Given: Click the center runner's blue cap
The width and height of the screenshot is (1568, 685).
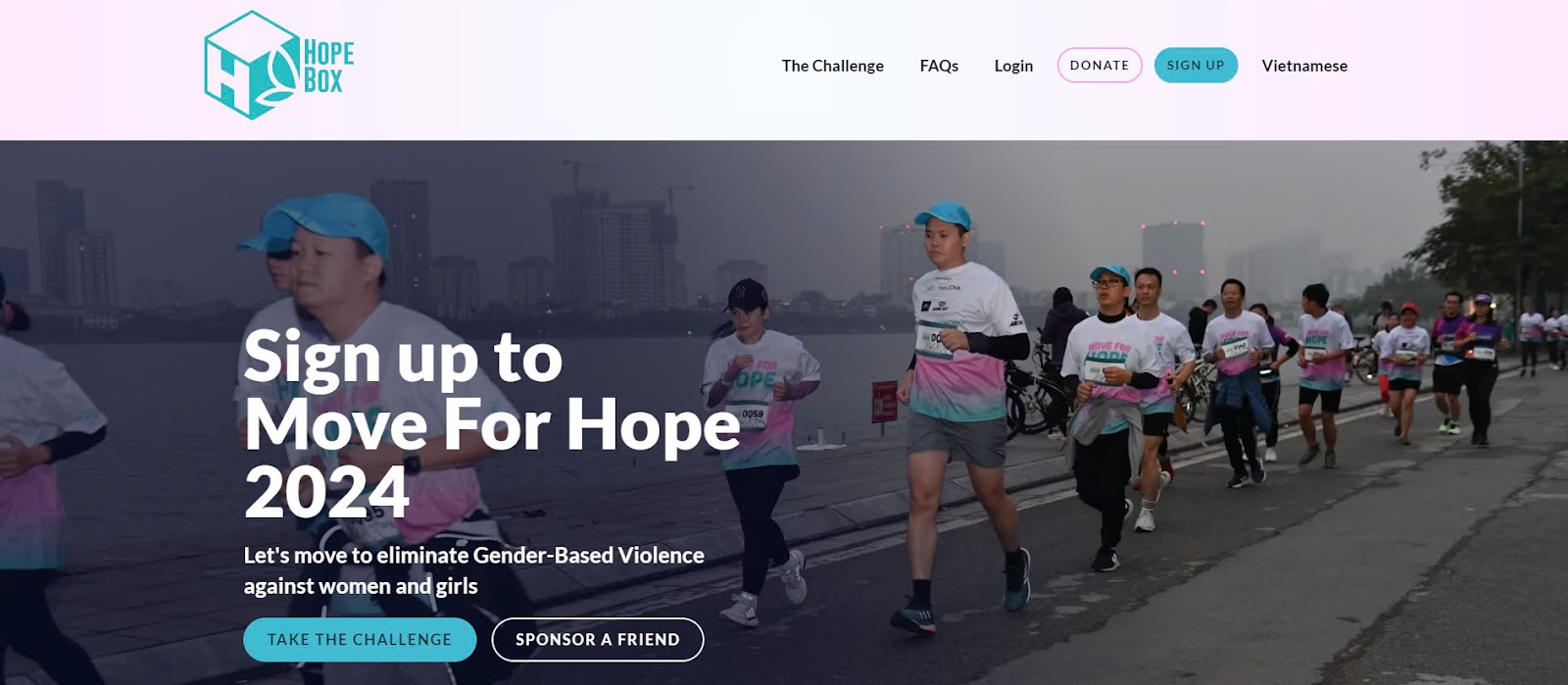Looking at the screenshot, I should click(x=943, y=217).
